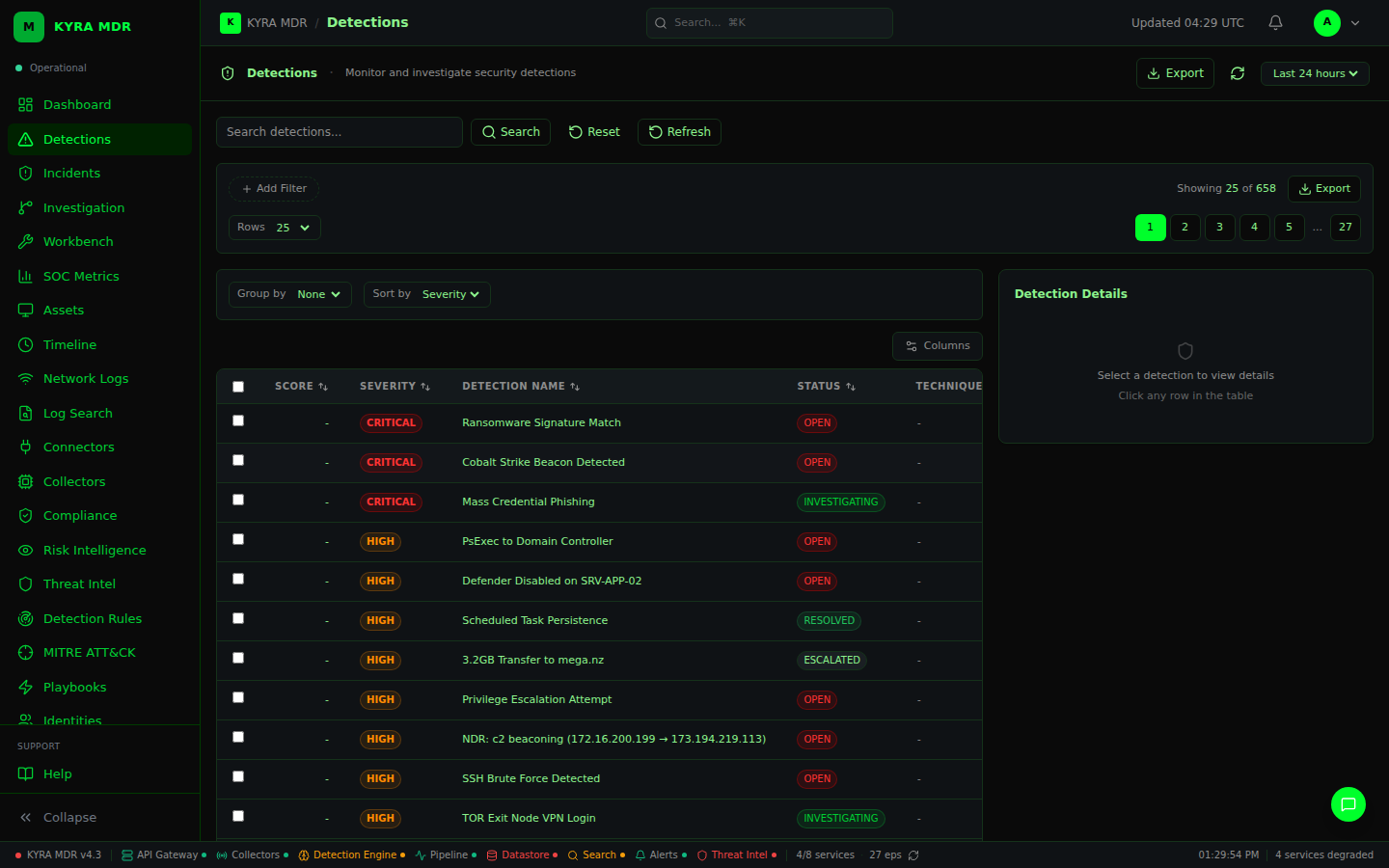Open the Last 24 hours dropdown

click(x=1315, y=72)
